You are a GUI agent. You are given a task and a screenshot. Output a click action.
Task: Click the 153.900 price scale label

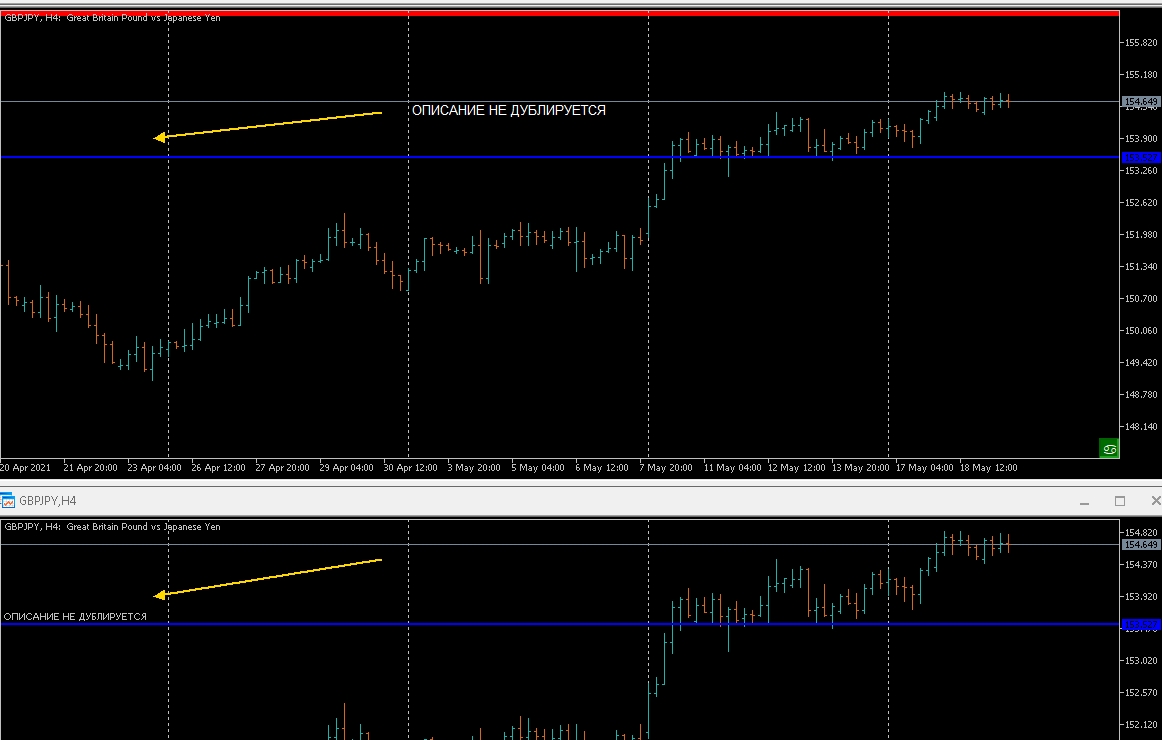pyautogui.click(x=1141, y=139)
